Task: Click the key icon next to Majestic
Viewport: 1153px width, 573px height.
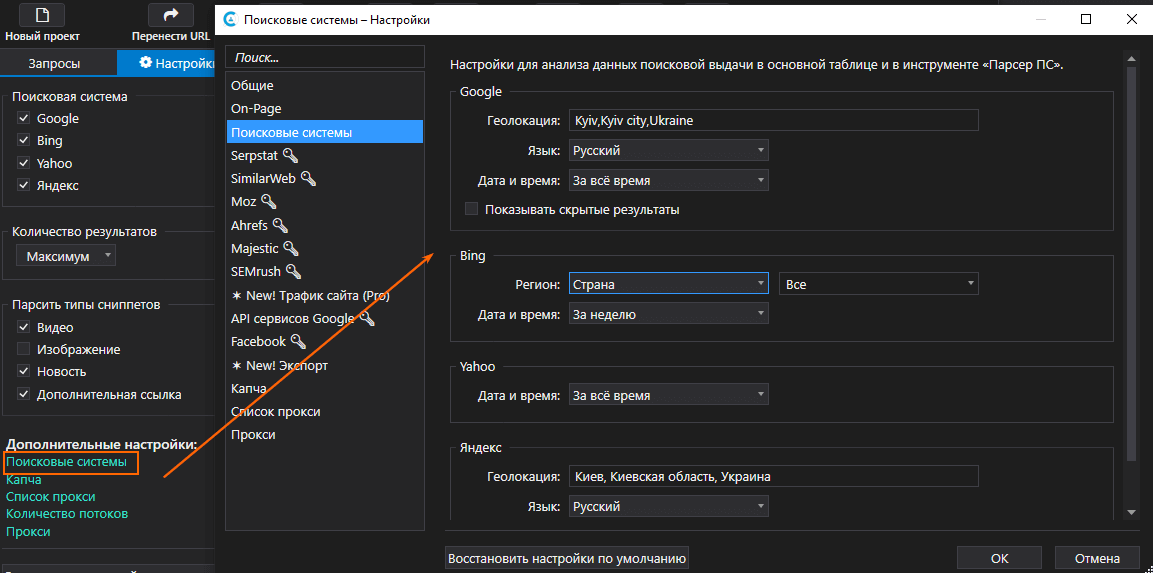Action: click(x=290, y=248)
